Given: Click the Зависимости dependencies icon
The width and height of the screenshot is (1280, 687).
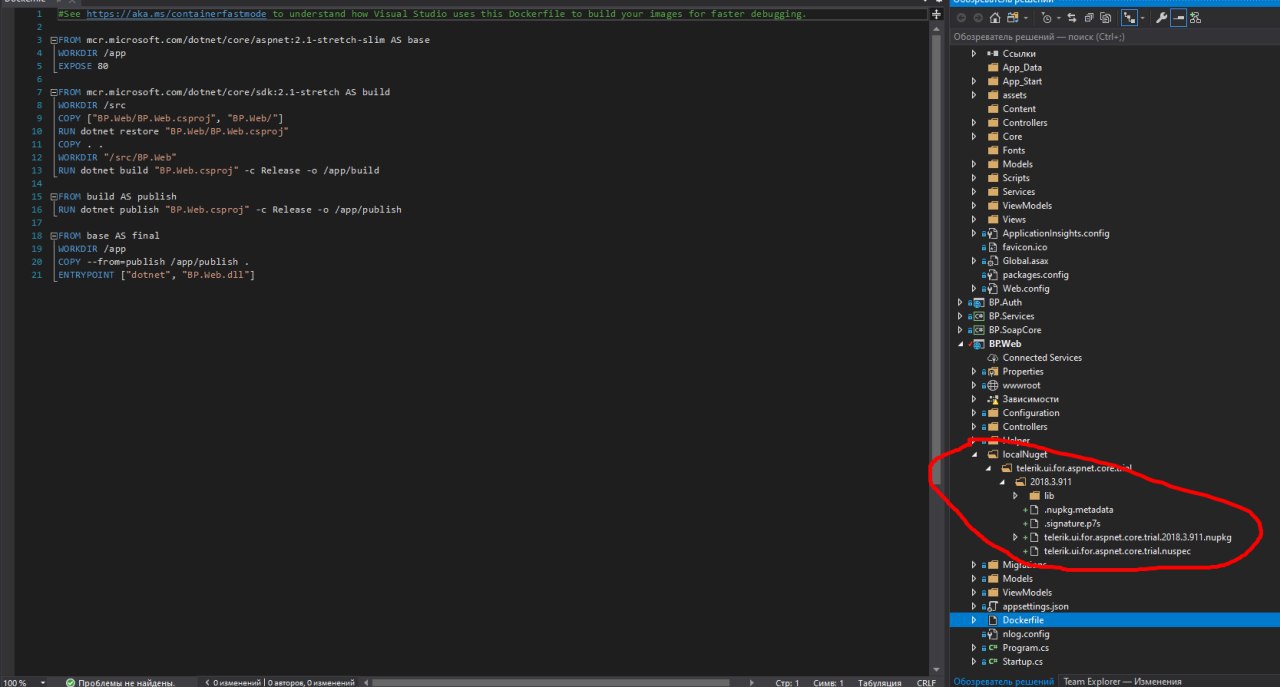Looking at the screenshot, I should (993, 399).
